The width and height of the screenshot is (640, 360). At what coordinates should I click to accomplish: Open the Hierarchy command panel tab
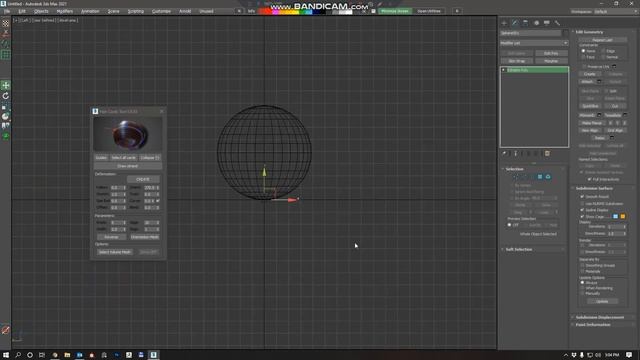coord(526,23)
